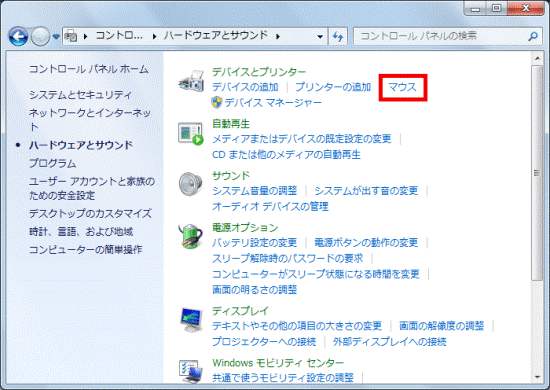Expand the arrow after ハードウェアとサウンド breadcrumb
The width and height of the screenshot is (550, 390).
coord(278,36)
